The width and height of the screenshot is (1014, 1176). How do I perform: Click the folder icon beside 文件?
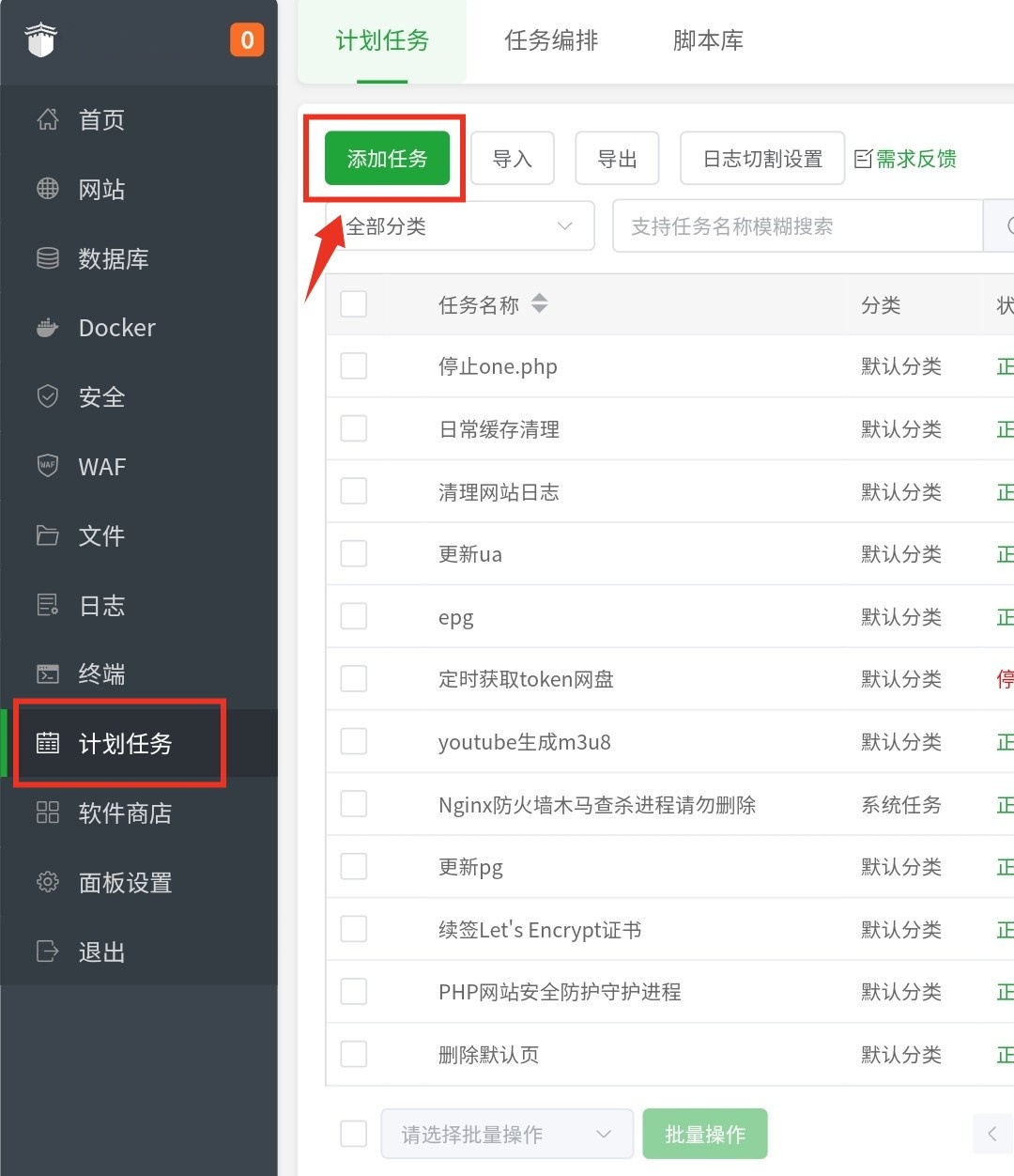[48, 535]
